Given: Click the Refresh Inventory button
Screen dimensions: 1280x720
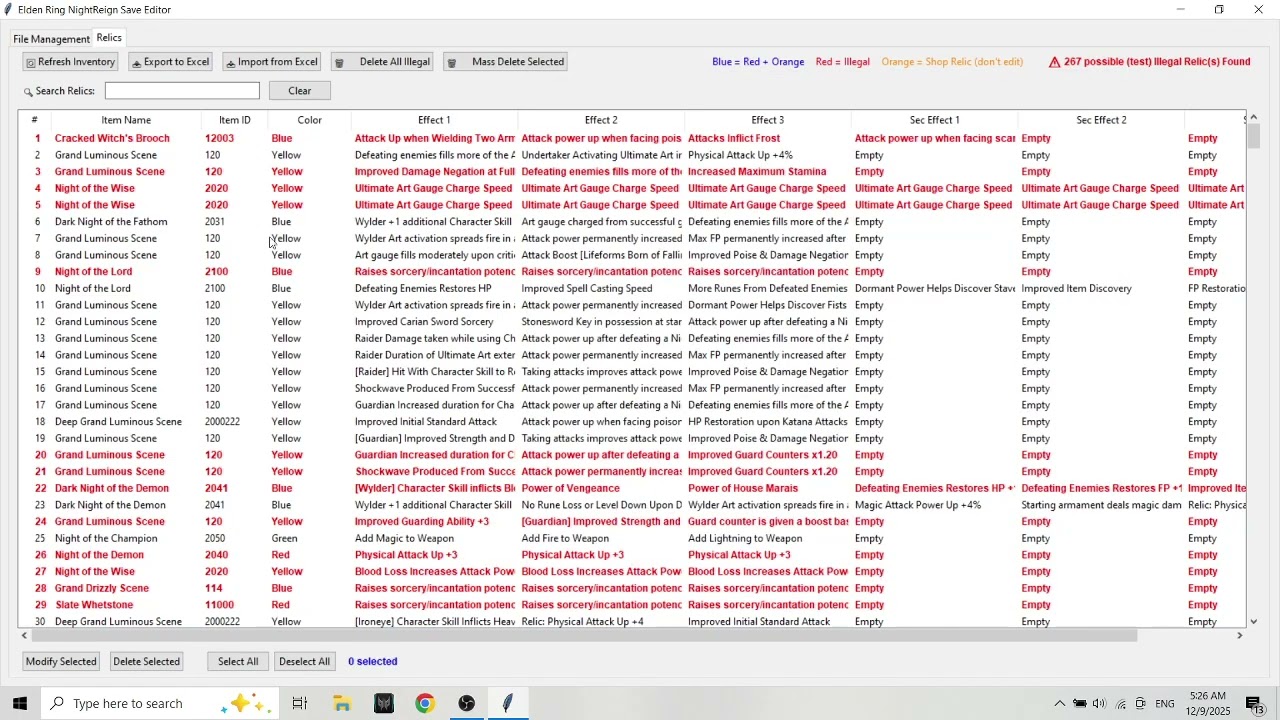Looking at the screenshot, I should click(x=70, y=62).
